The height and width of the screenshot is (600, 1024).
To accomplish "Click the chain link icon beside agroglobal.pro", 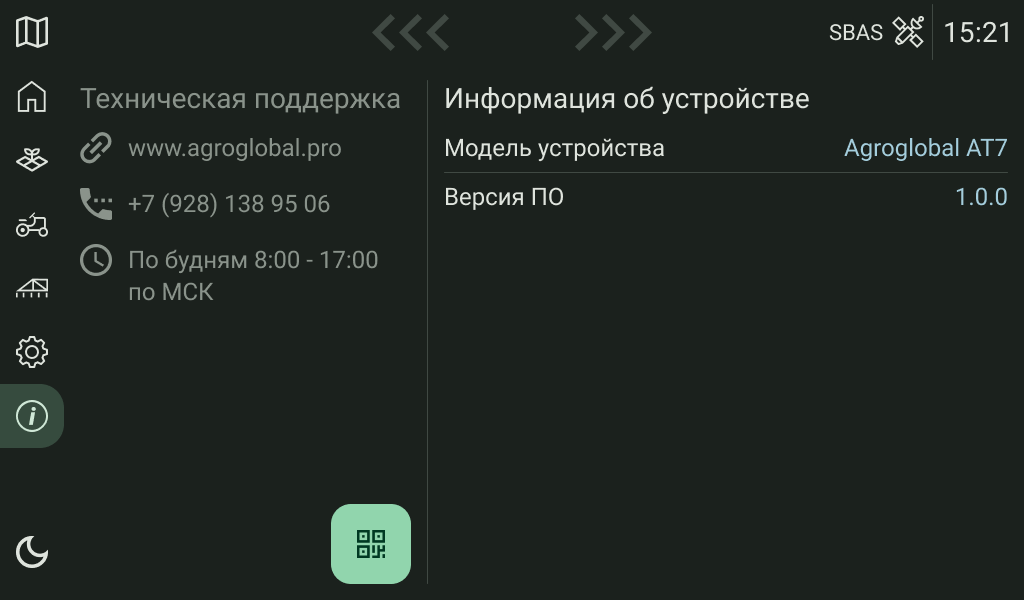I will pos(95,147).
